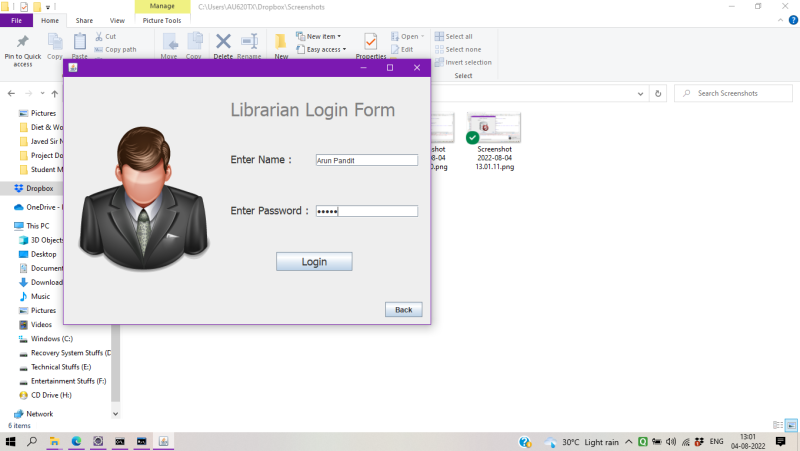The height and width of the screenshot is (451, 800).
Task: Open the notification center icon
Action: 781,442
